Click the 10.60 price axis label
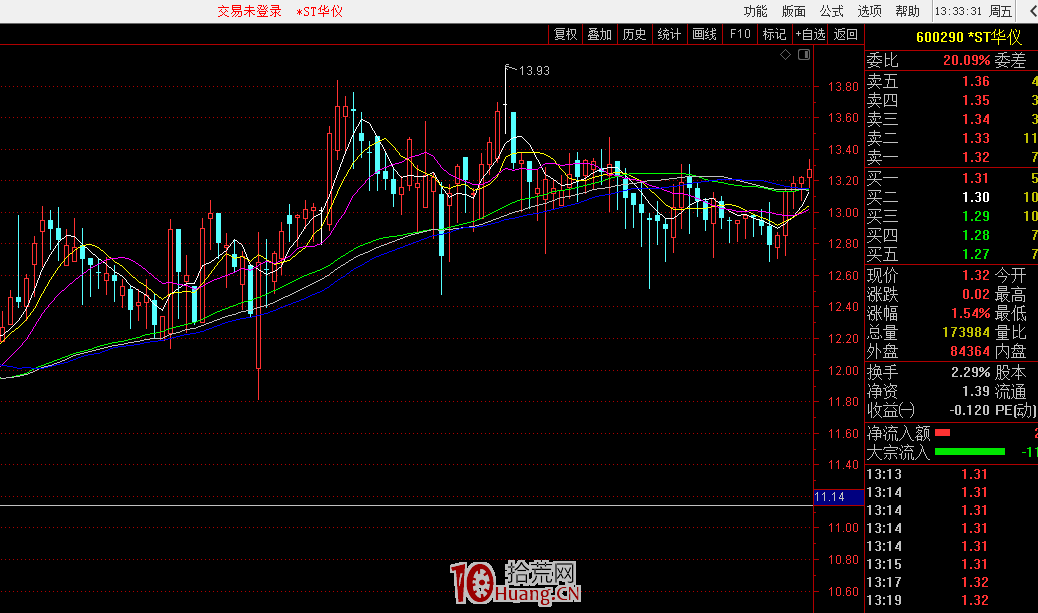The height and width of the screenshot is (613, 1038). 843,592
